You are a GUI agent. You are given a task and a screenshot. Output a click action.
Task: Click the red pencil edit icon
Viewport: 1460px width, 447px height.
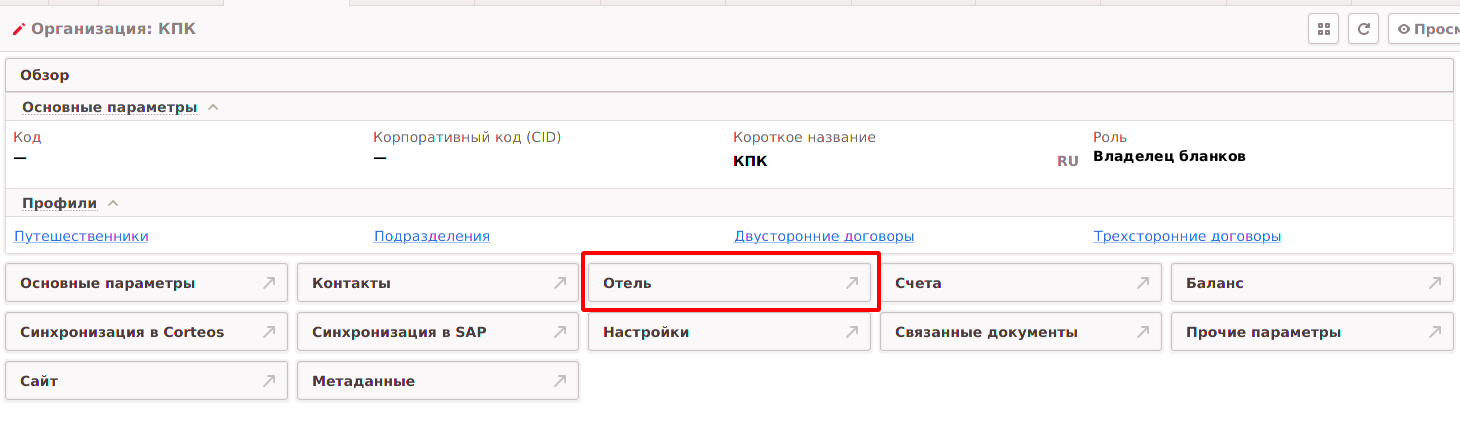click(x=18, y=29)
